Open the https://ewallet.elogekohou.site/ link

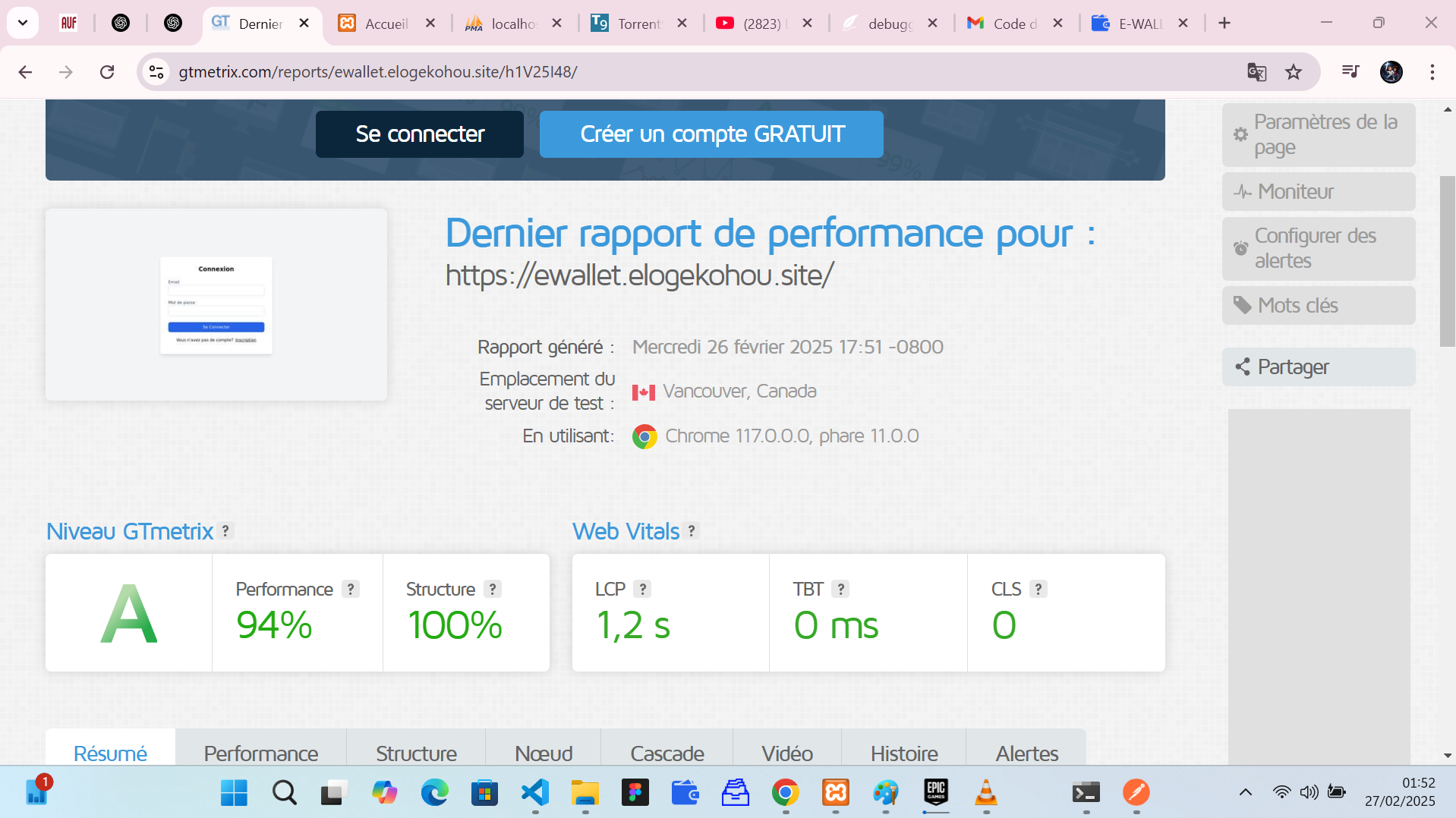point(639,275)
